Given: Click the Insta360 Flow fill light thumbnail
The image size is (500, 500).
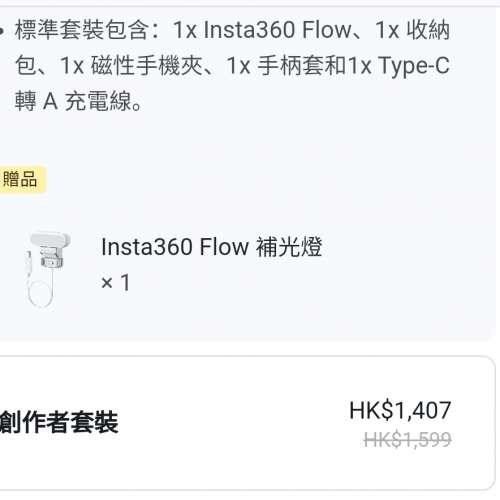Looking at the screenshot, I should tap(48, 269).
